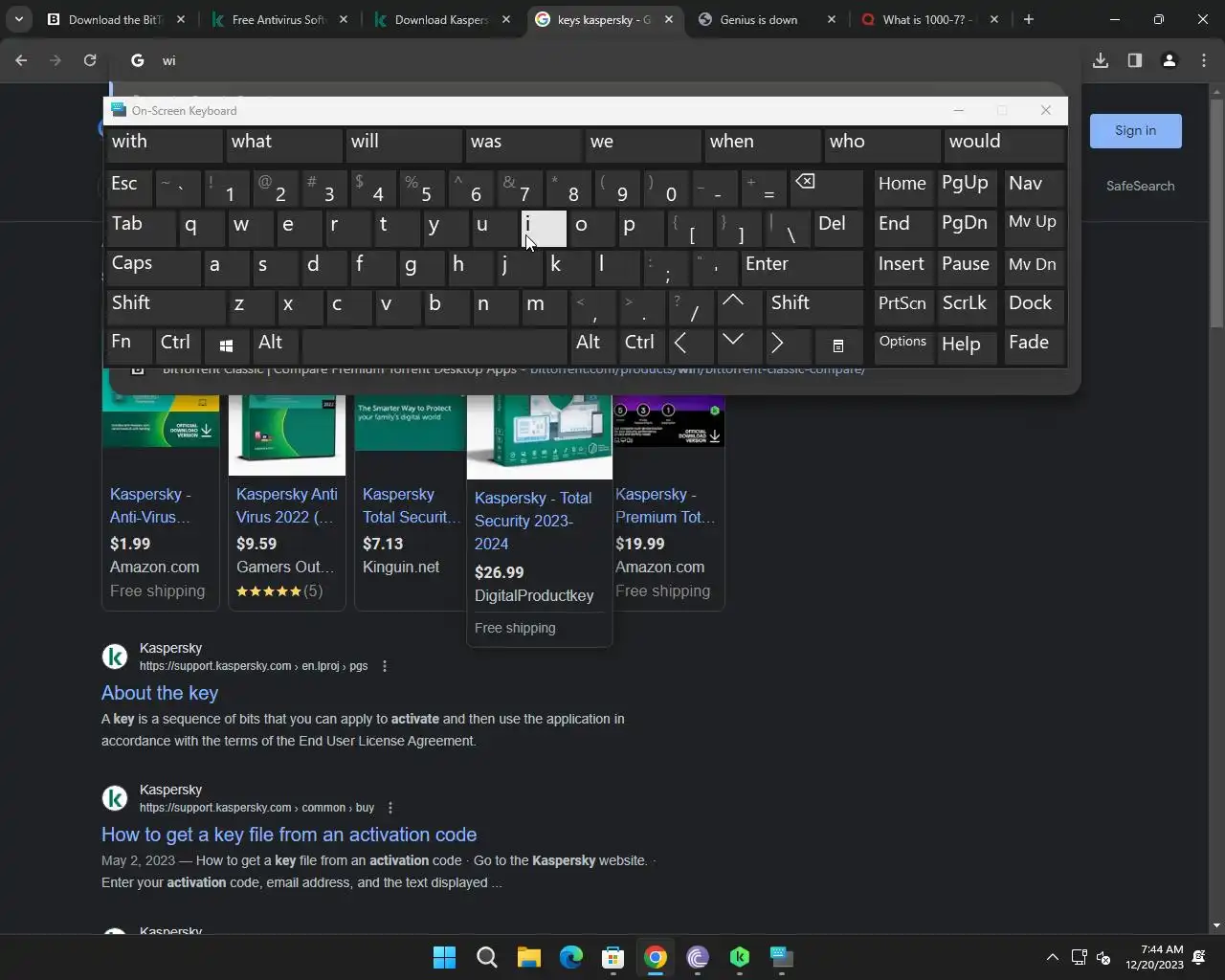Pick the 'would' word suggestion
This screenshot has height=980, width=1225.
(x=1004, y=145)
